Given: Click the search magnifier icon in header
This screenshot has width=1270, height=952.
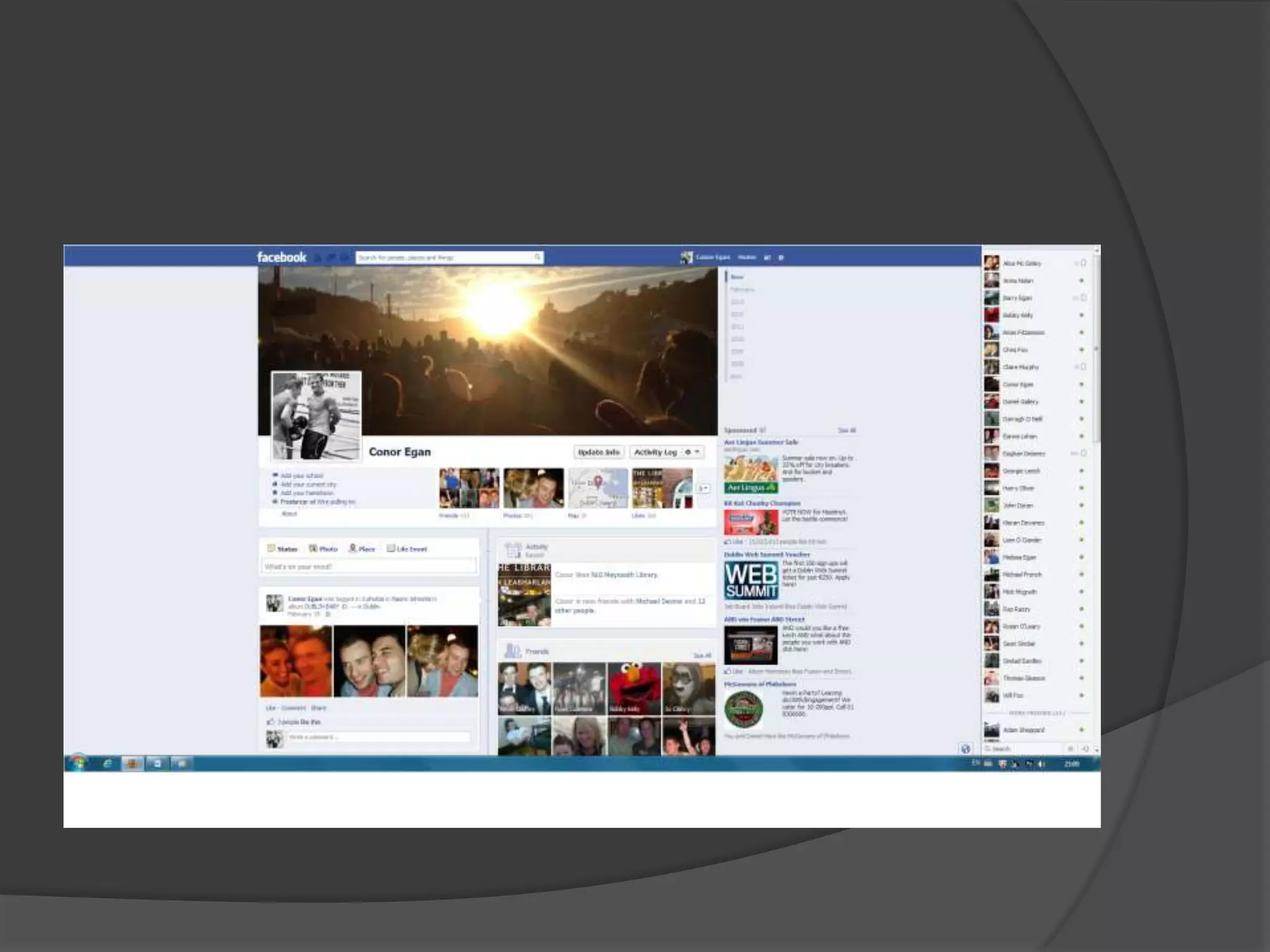Looking at the screenshot, I should click(537, 257).
